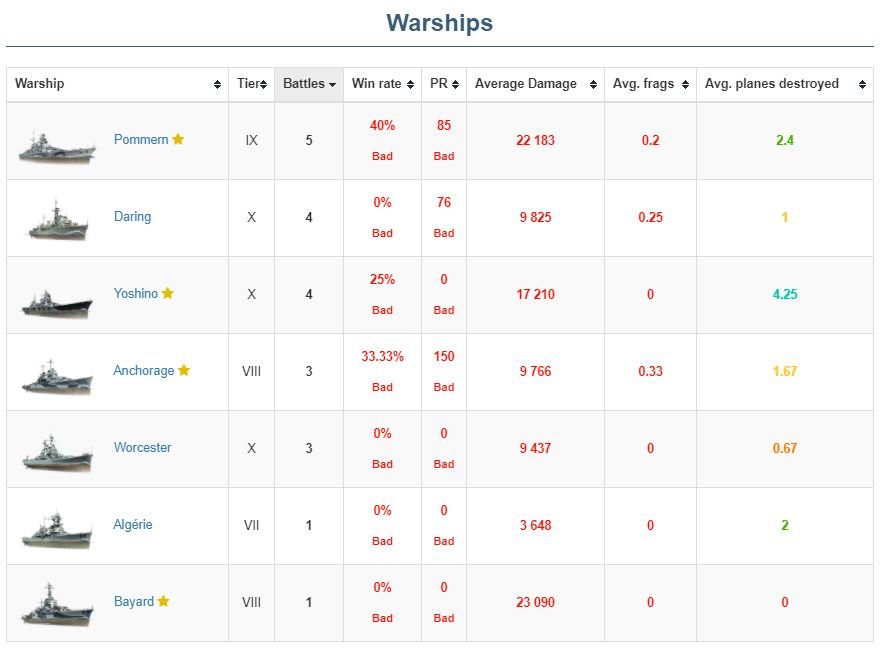883x657 pixels.
Task: Open the Worcester warship link
Action: pyautogui.click(x=142, y=447)
